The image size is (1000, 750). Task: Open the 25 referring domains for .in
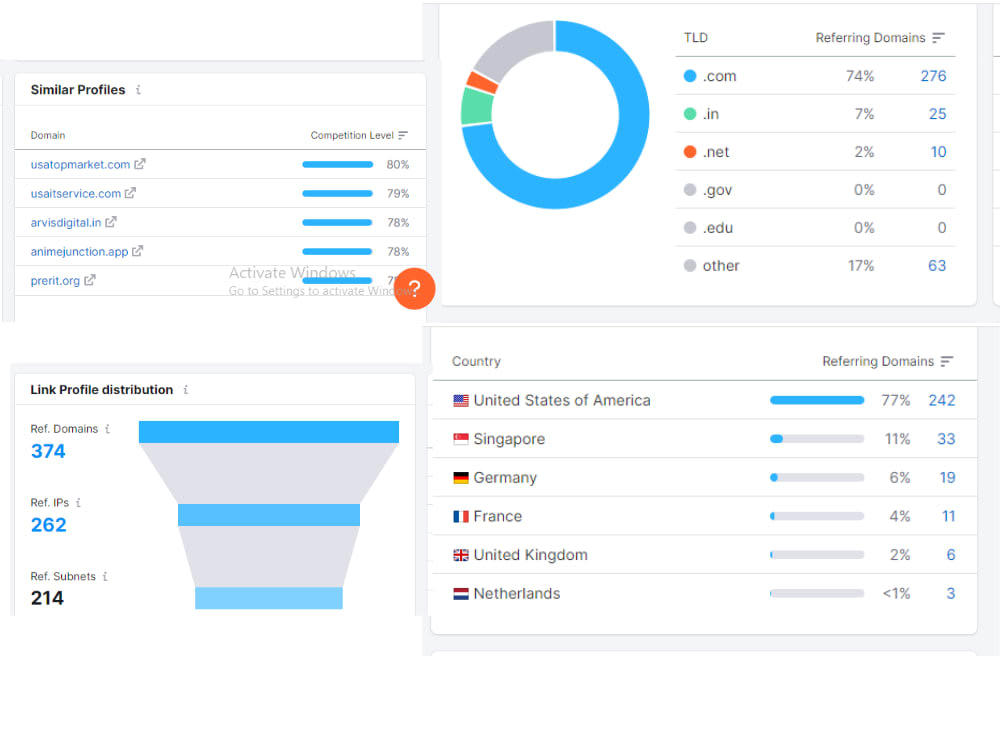tap(938, 114)
